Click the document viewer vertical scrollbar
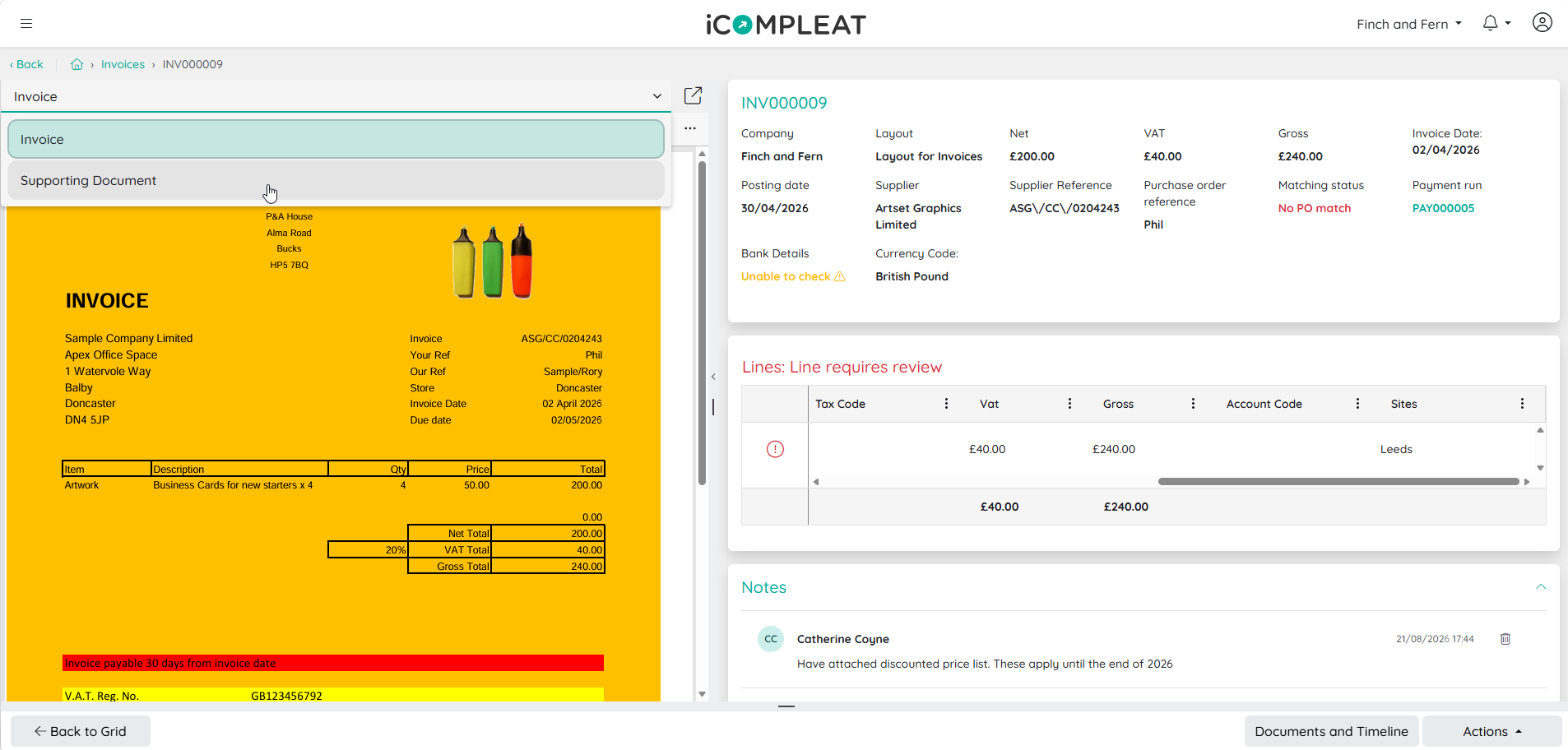The height and width of the screenshot is (750, 1568). pos(702,323)
